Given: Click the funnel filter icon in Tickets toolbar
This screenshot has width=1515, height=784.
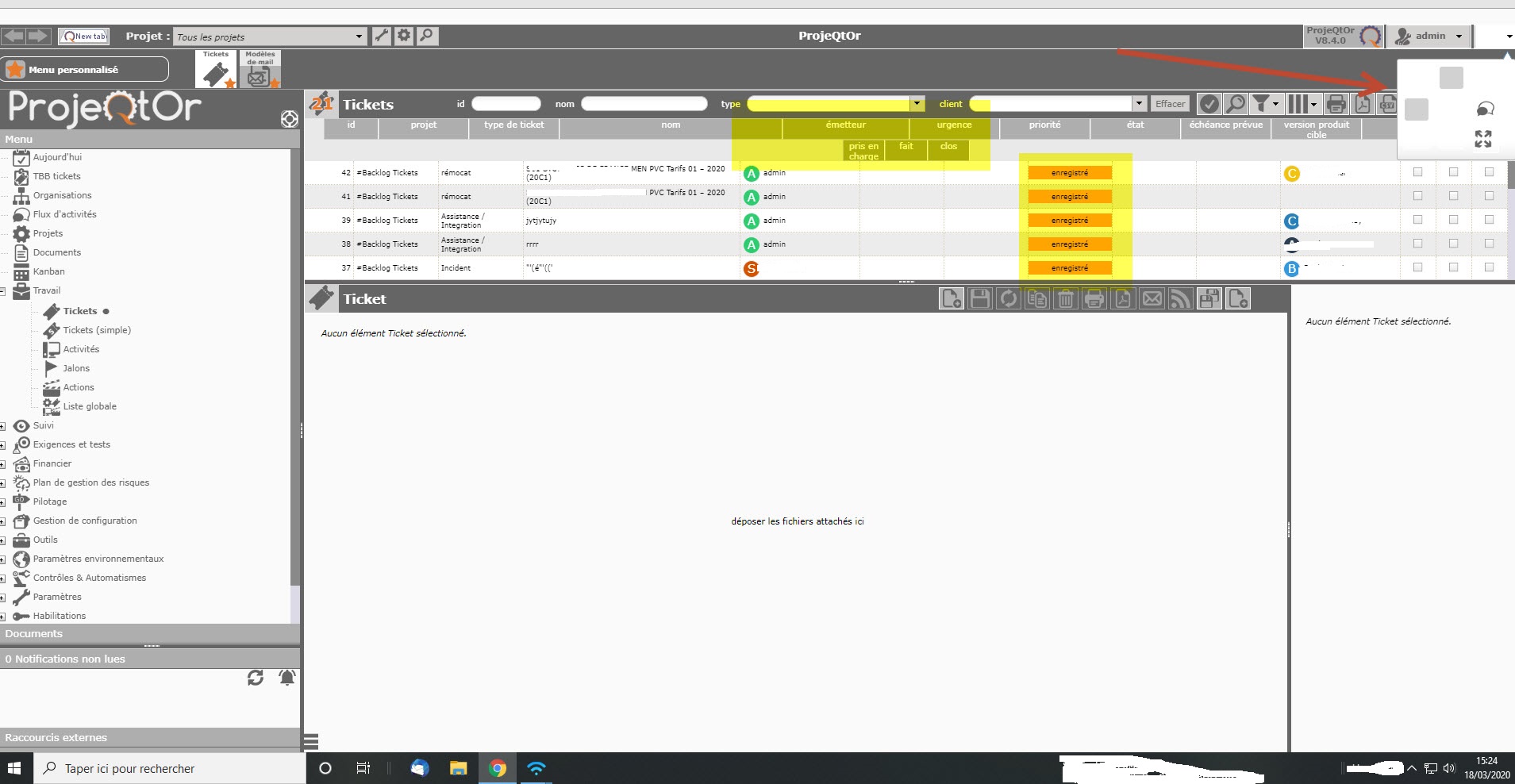Looking at the screenshot, I should (1260, 104).
